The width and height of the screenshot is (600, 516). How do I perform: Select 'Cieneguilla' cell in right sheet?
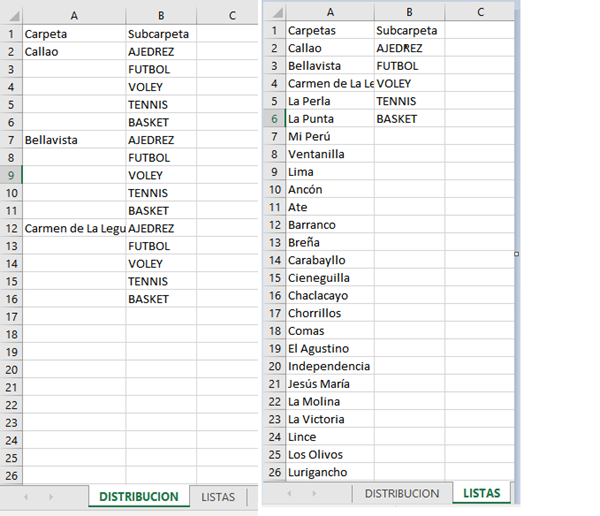coord(330,278)
